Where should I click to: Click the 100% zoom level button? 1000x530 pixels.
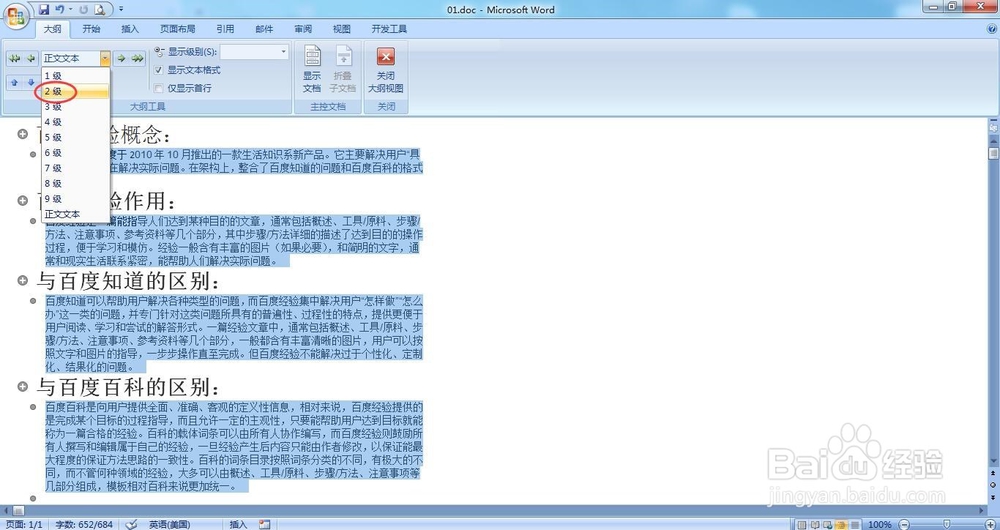[x=879, y=524]
